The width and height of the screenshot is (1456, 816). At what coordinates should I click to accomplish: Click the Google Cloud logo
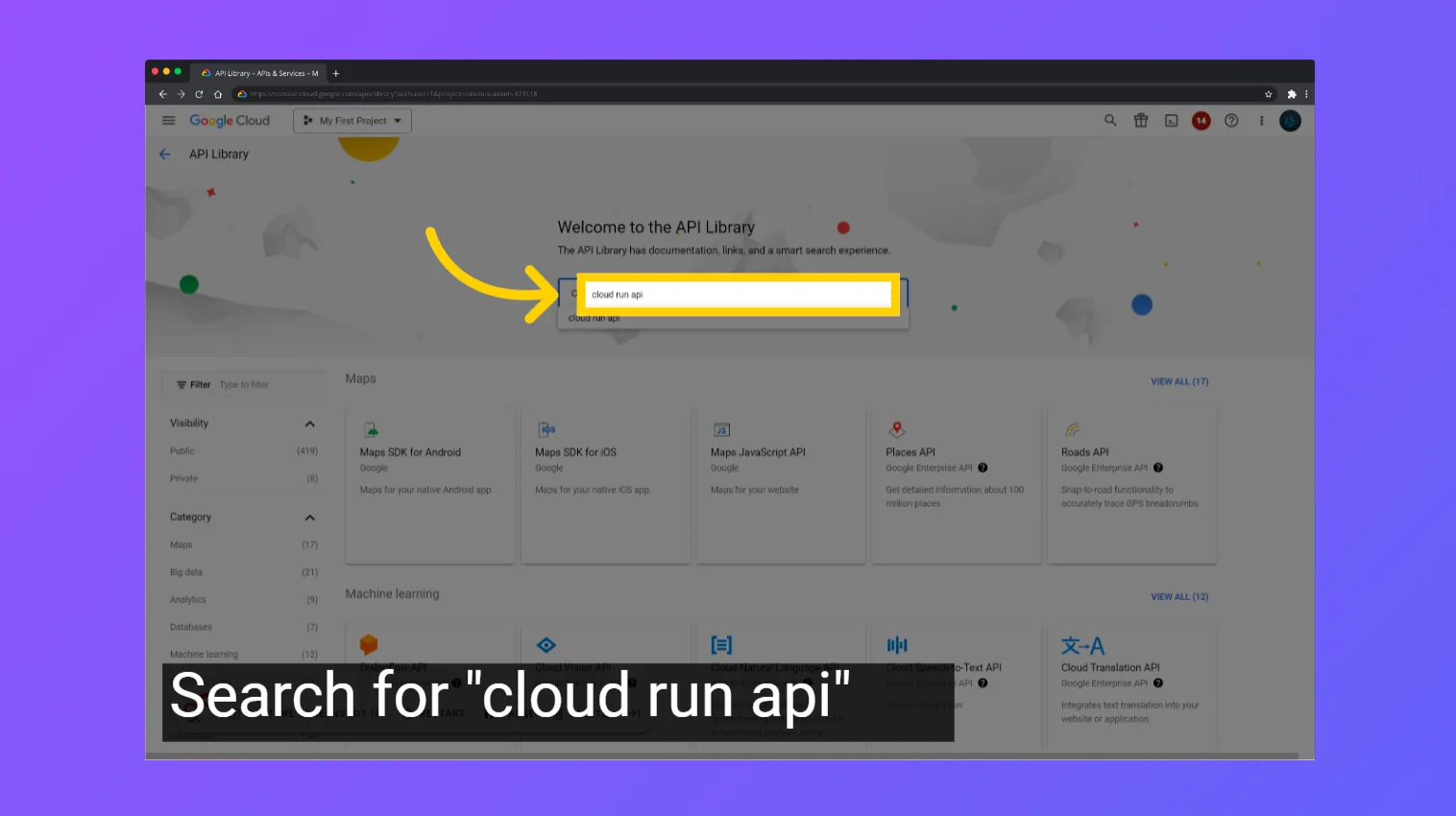[x=230, y=121]
